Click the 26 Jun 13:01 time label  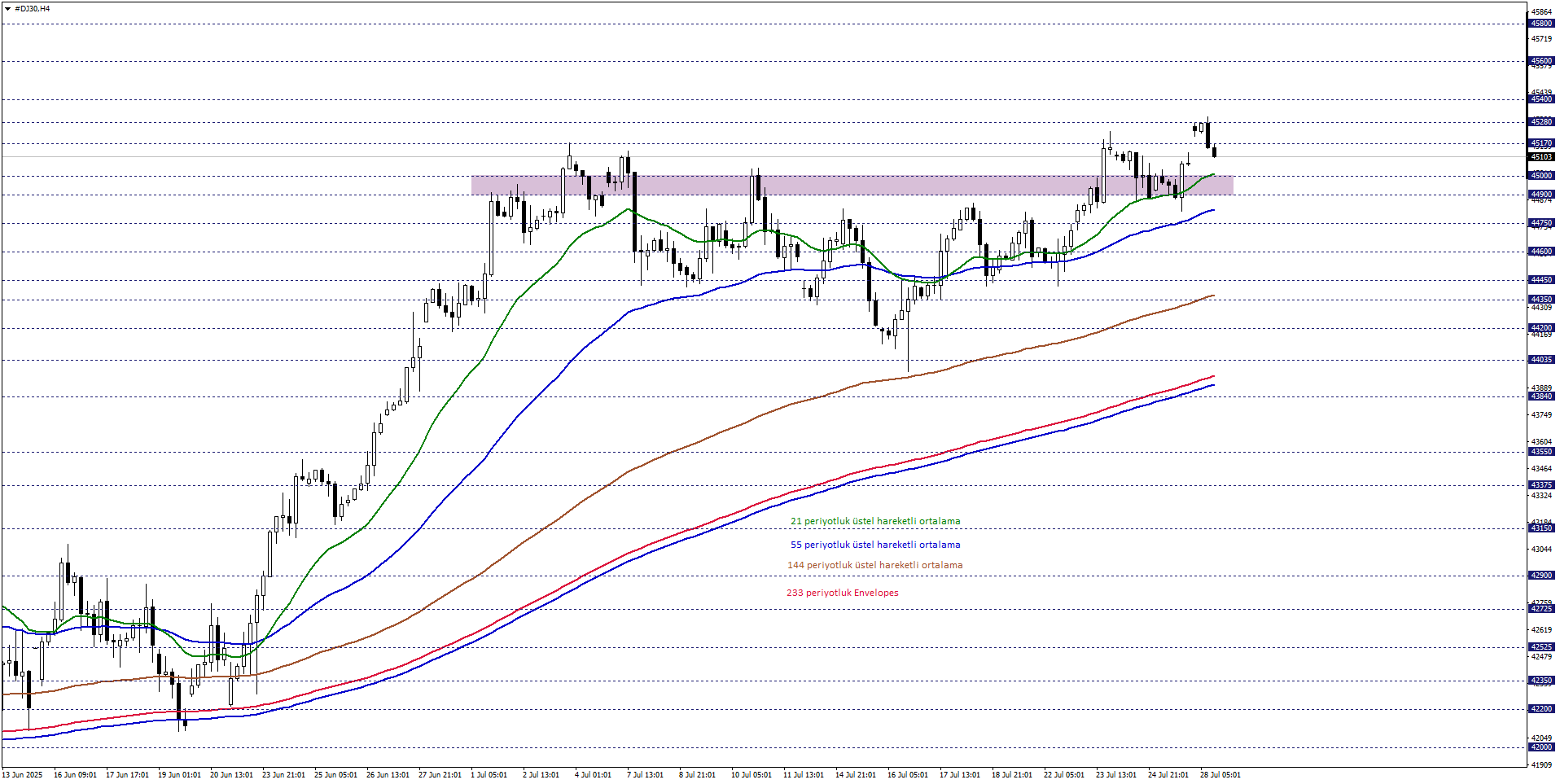click(388, 775)
